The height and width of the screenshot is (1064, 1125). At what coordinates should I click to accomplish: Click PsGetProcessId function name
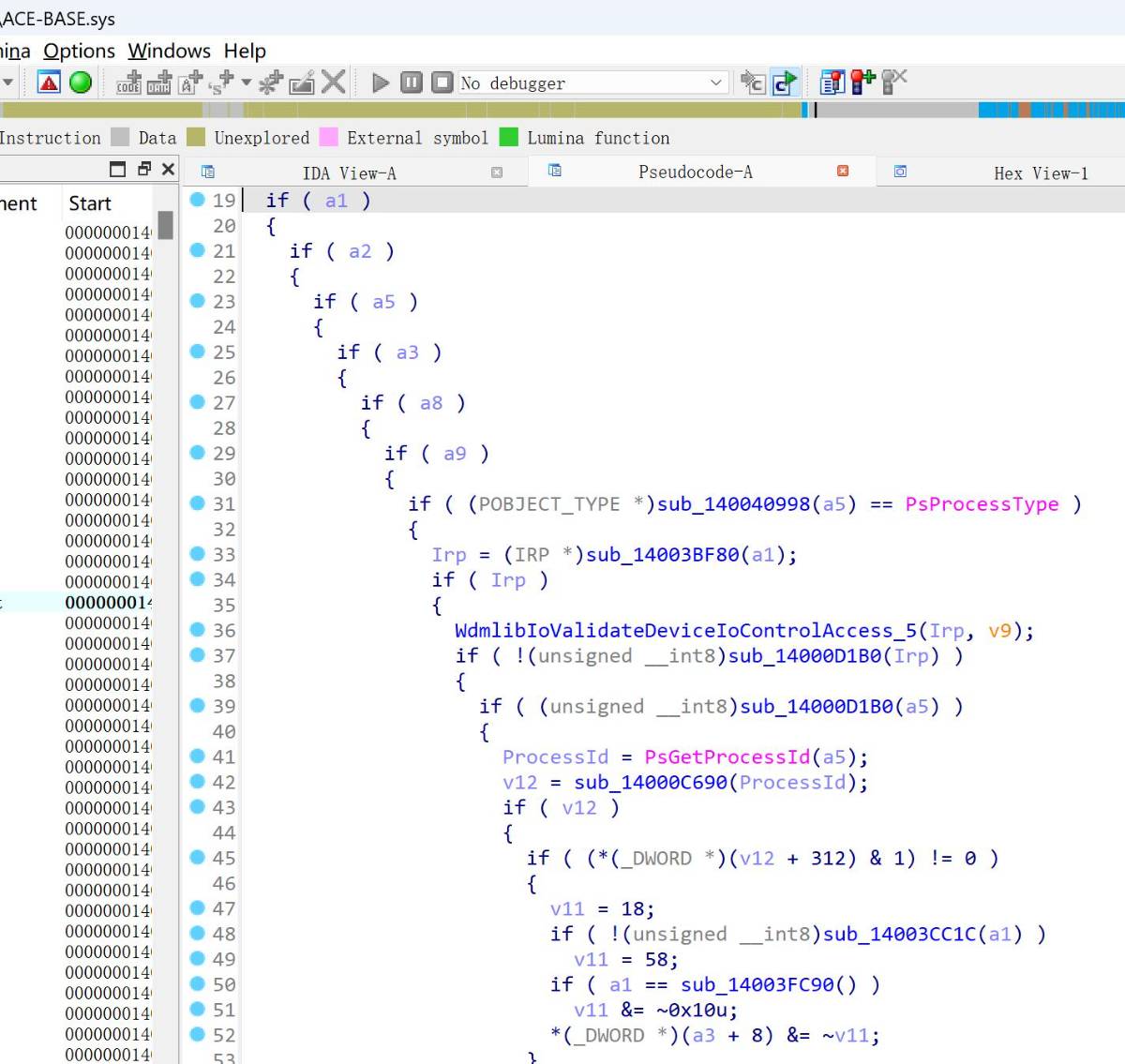(727, 757)
